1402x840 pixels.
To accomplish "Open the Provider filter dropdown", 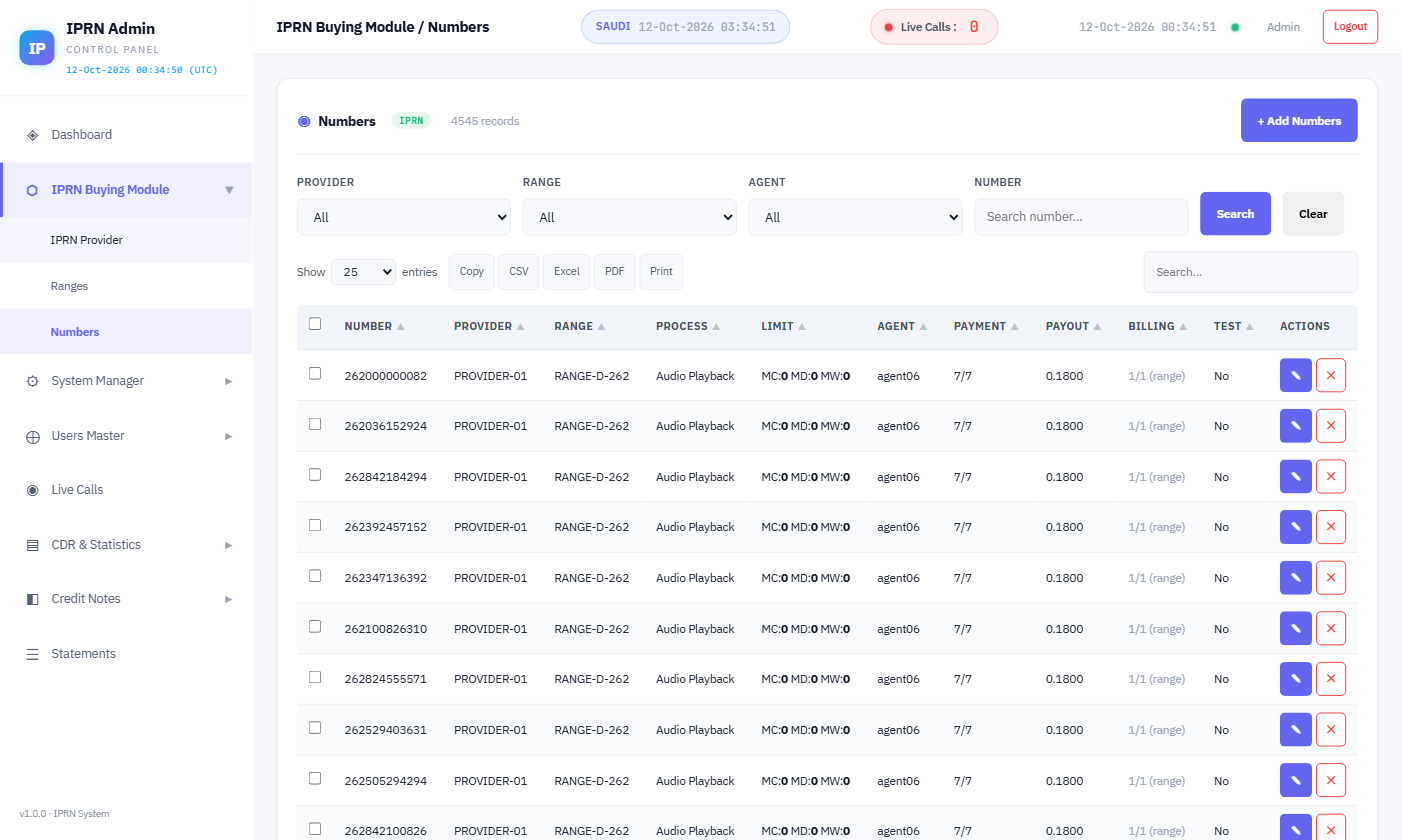I will tap(404, 217).
